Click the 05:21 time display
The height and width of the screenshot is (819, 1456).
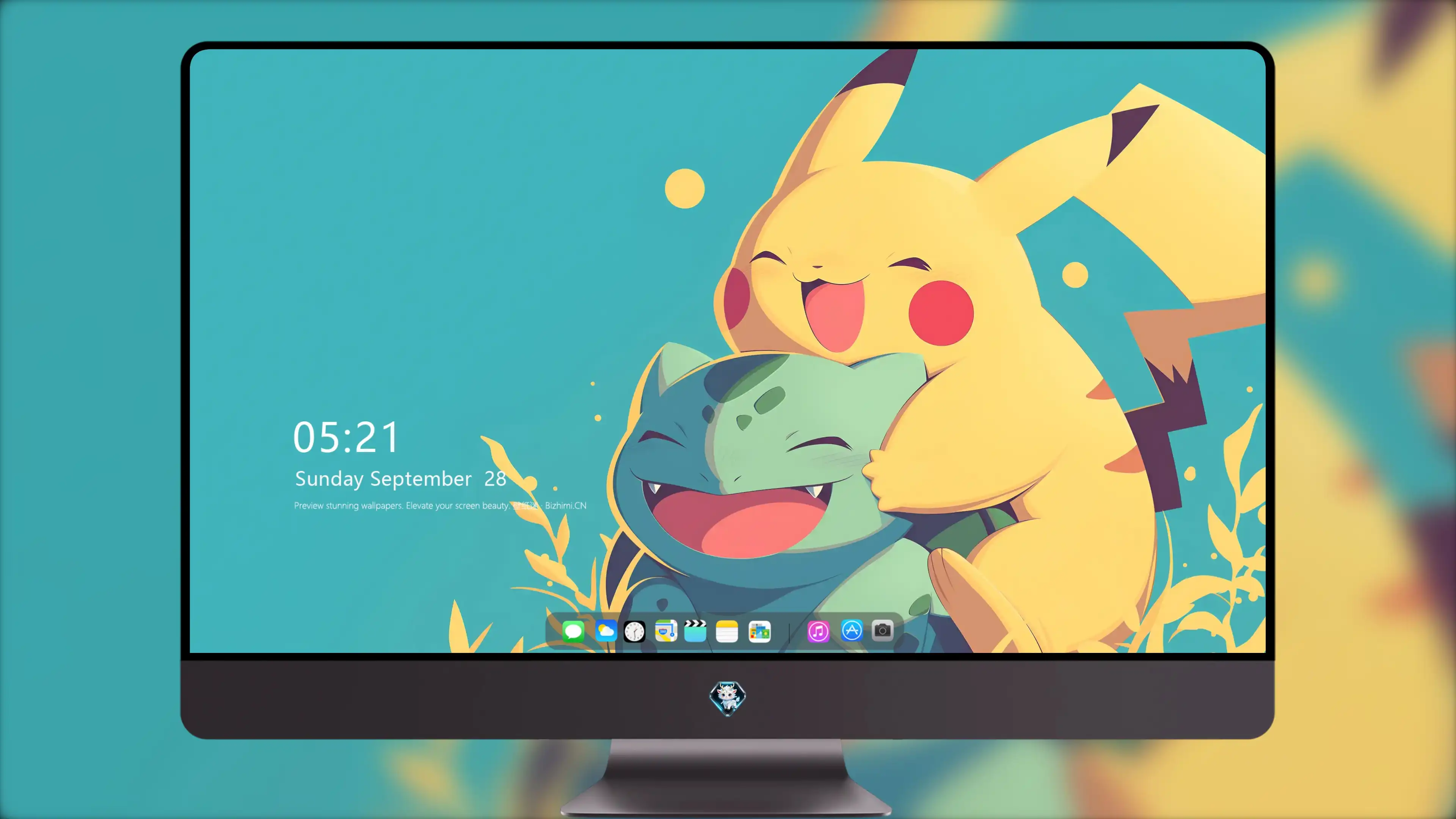[346, 437]
